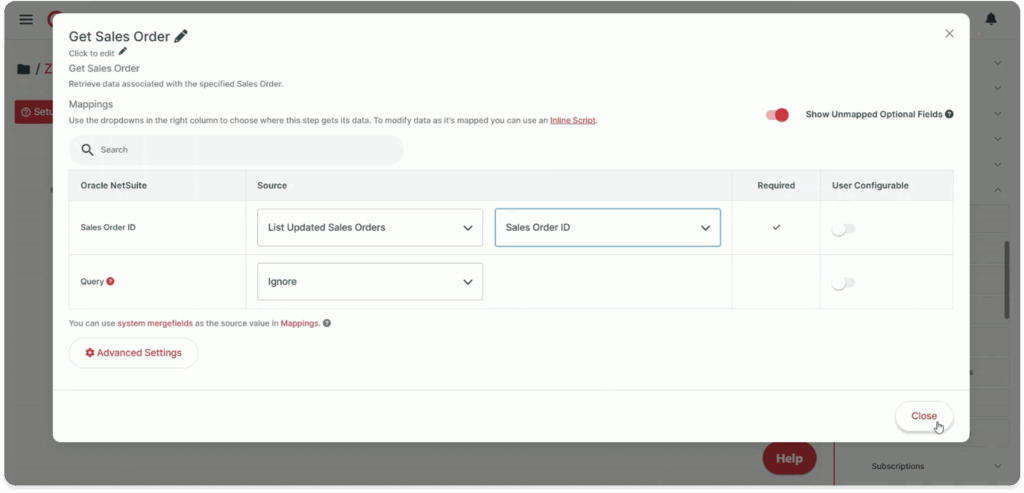Toggle Show Unmapped Optional Fields switch
Viewport: 1024px width, 493px height.
pyautogui.click(x=777, y=115)
